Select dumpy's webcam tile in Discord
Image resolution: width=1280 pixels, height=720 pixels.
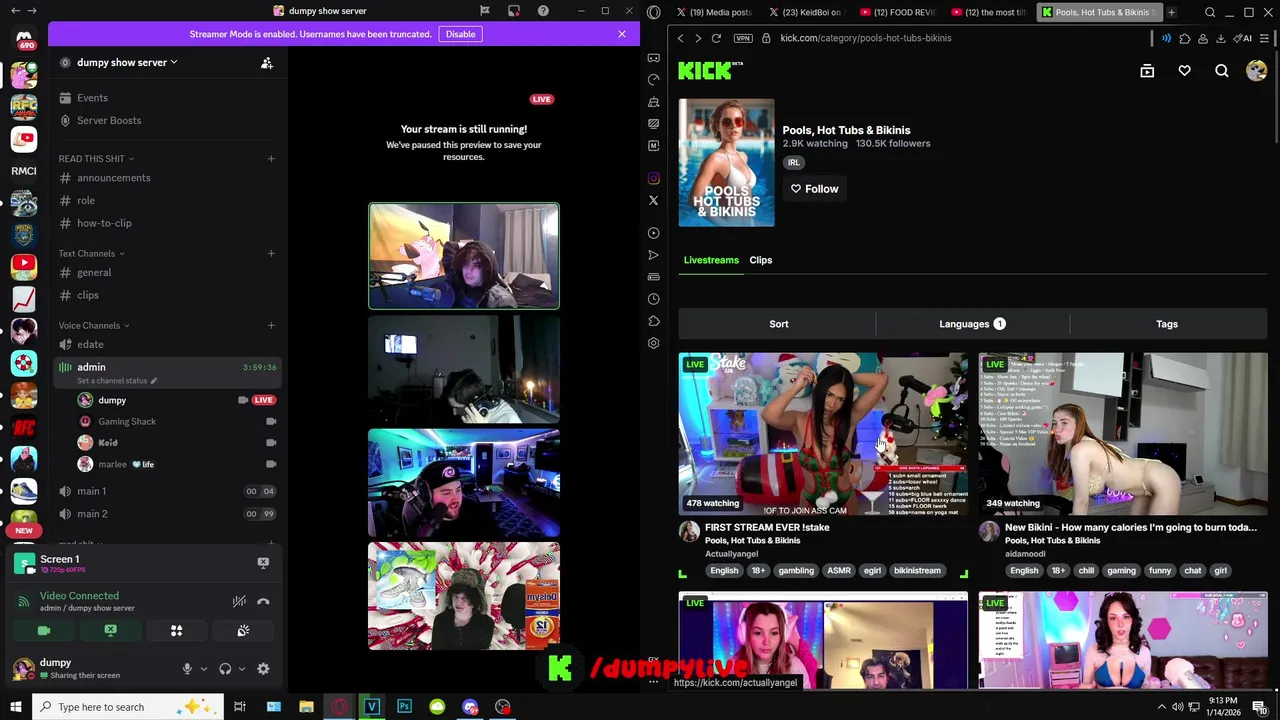pos(464,256)
